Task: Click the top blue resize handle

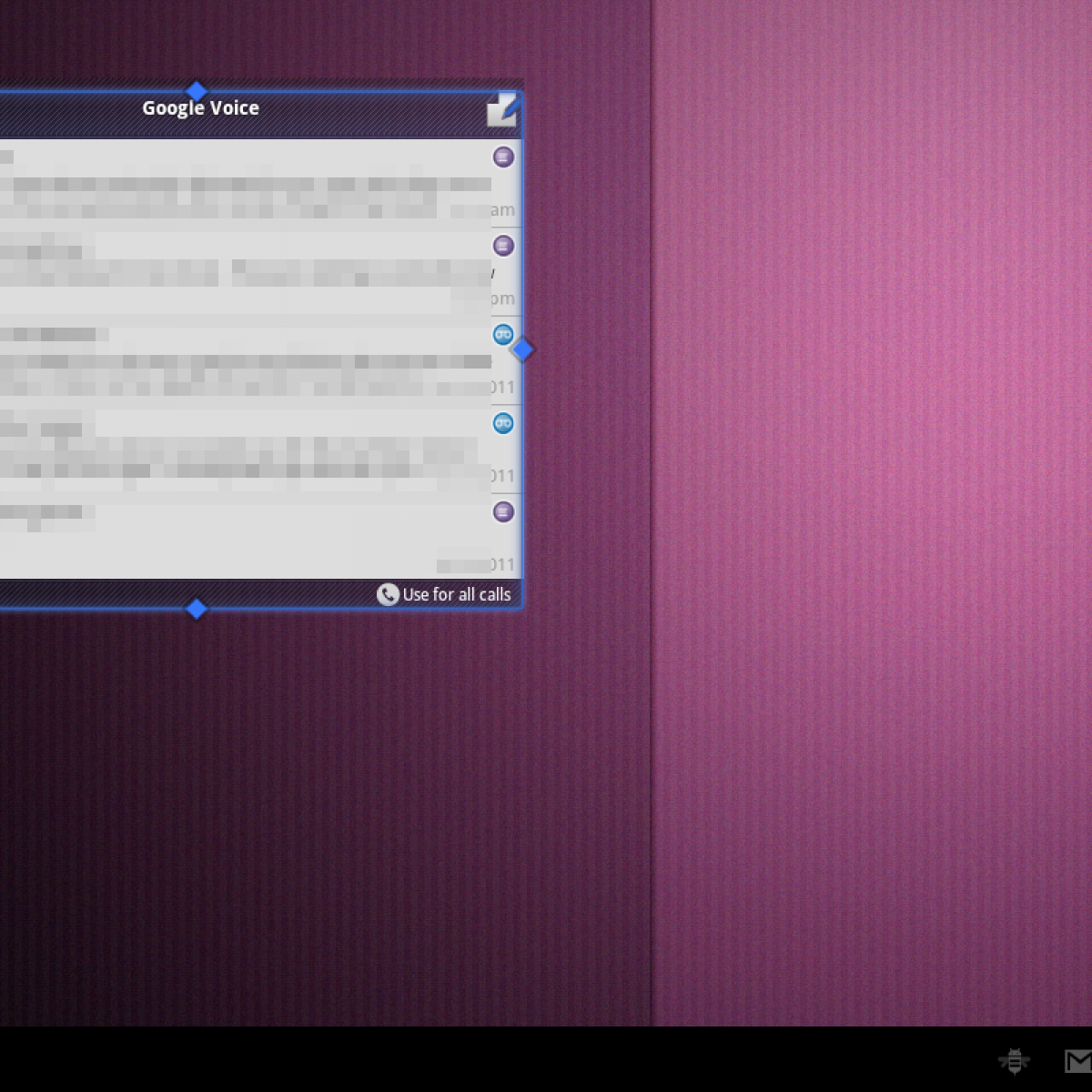Action: (197, 91)
